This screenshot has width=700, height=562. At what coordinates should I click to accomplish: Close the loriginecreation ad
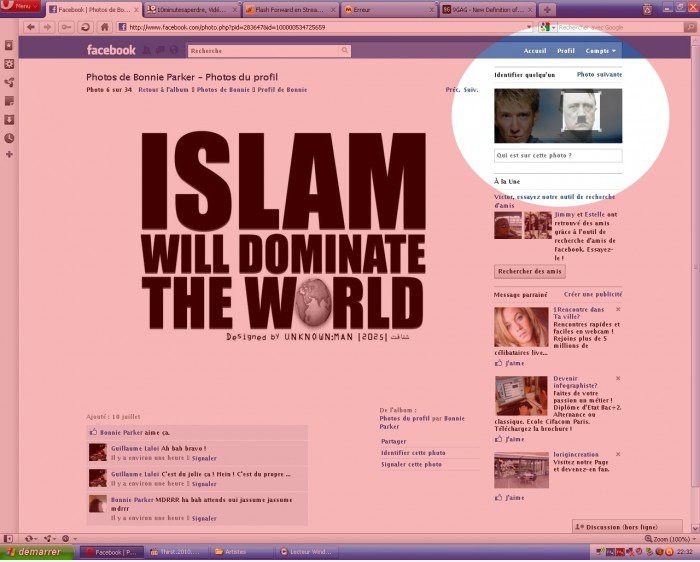[618, 454]
